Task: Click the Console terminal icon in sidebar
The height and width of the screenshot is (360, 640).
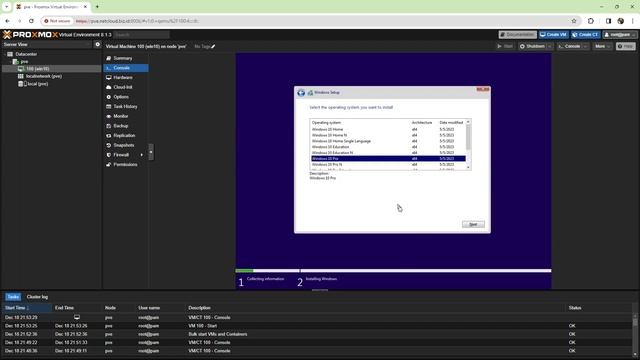Action: 109,68
